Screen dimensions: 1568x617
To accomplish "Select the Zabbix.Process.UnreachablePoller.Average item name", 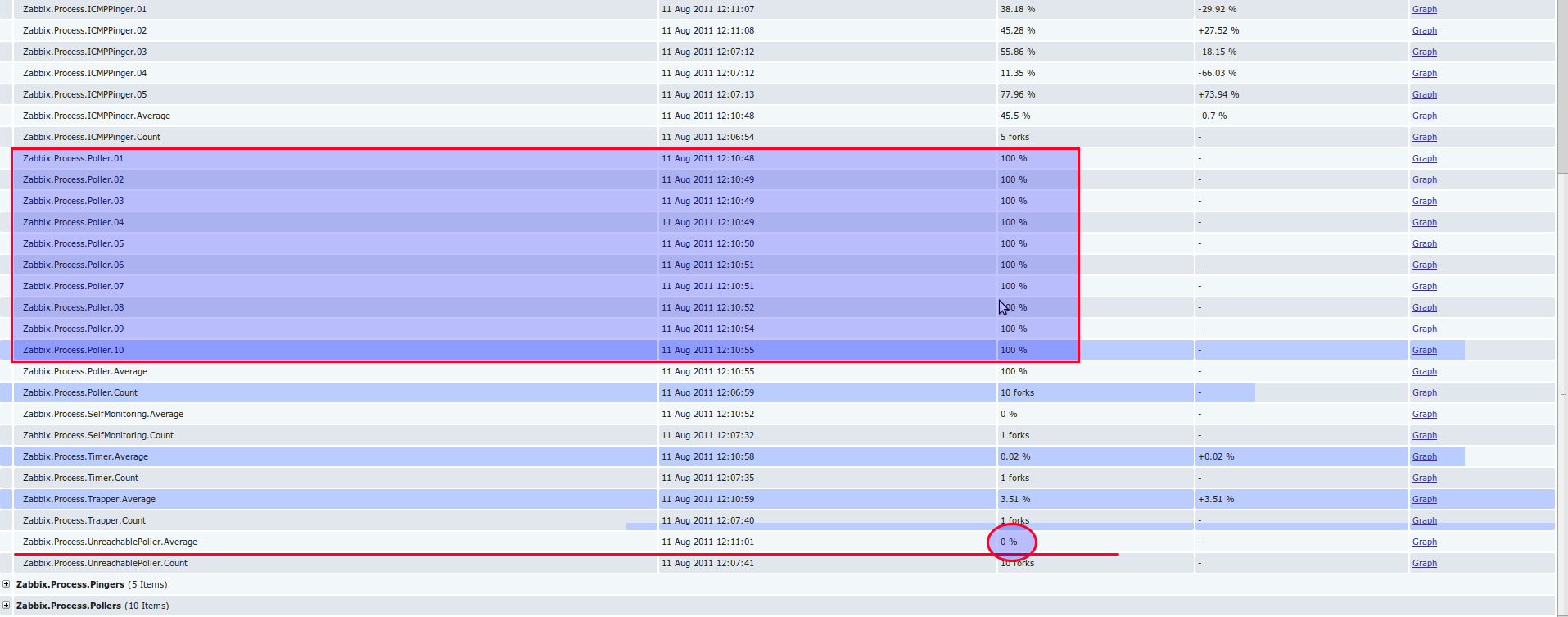I will point(110,542).
